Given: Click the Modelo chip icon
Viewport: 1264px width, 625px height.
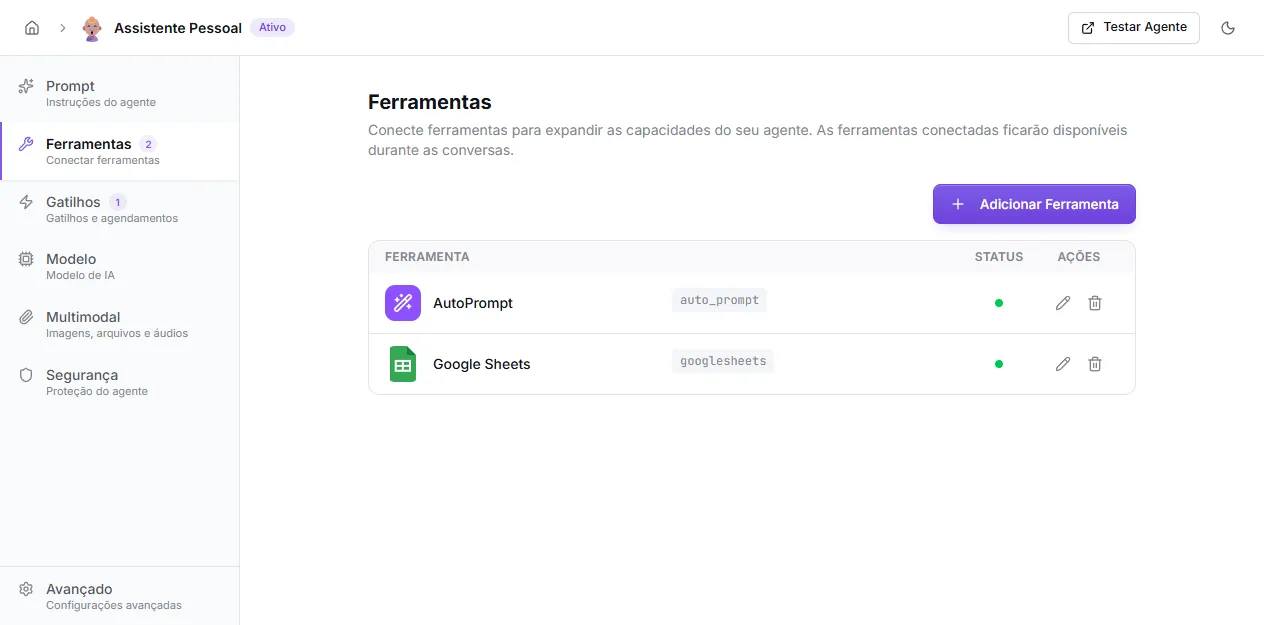Looking at the screenshot, I should [26, 259].
